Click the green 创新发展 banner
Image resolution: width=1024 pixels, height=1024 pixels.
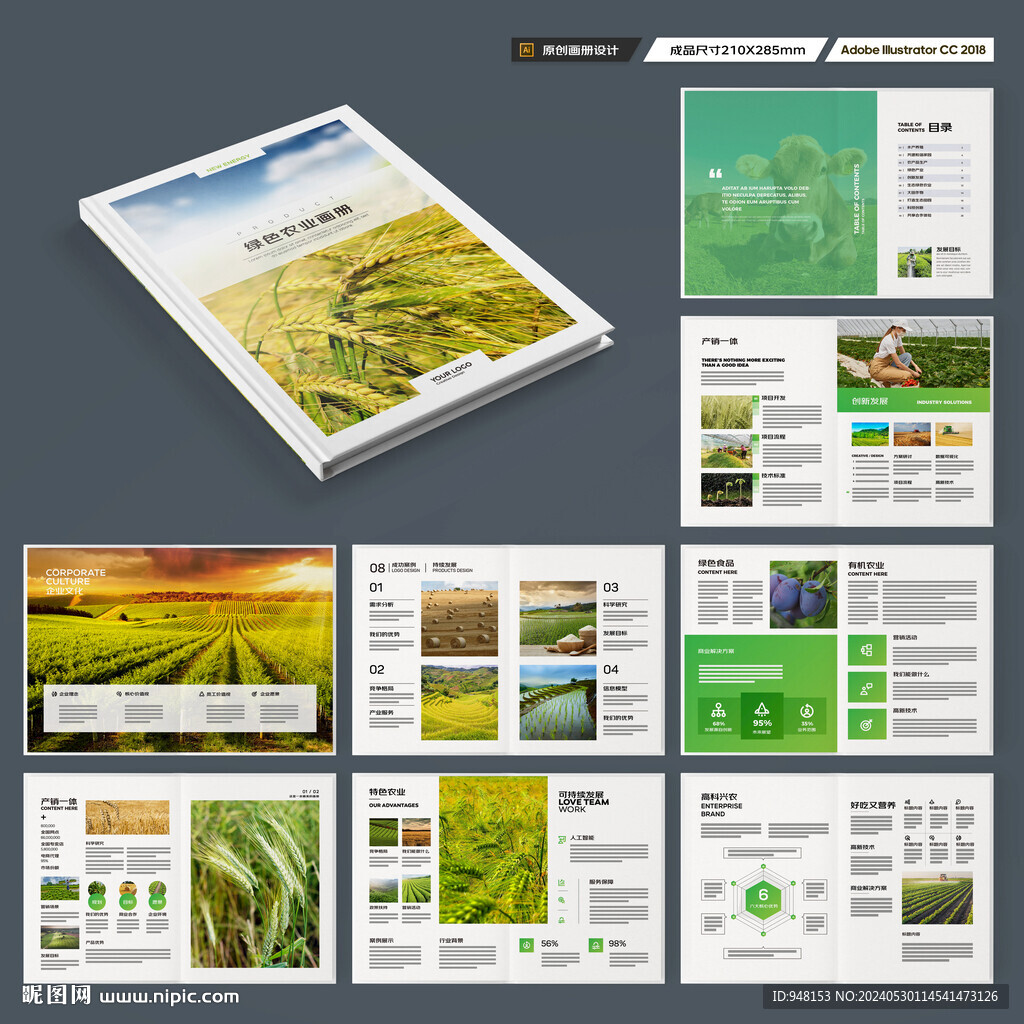(x=913, y=401)
